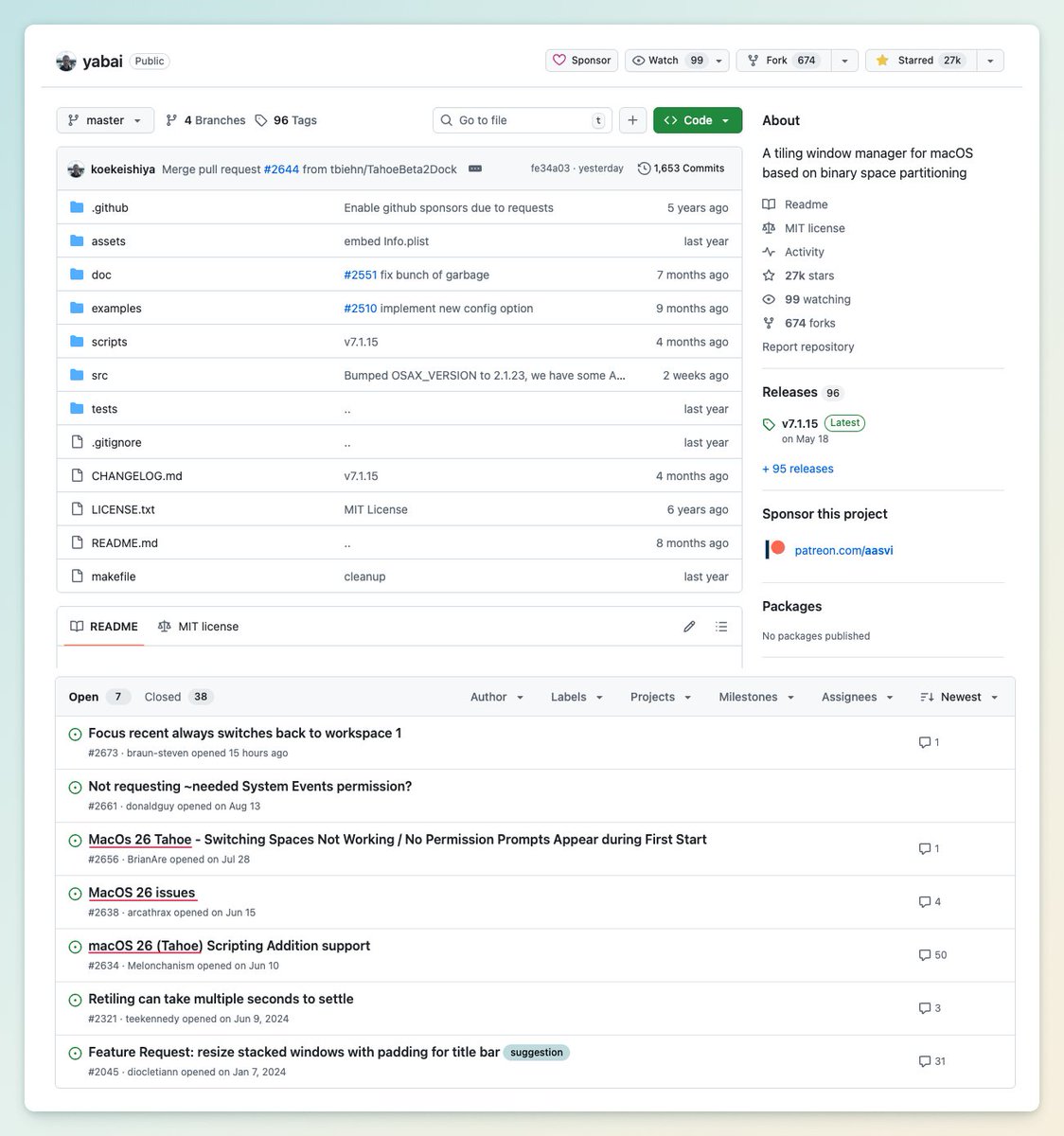This screenshot has height=1136, width=1064.
Task: Open the Assignees filter dropdown
Action: click(x=857, y=697)
